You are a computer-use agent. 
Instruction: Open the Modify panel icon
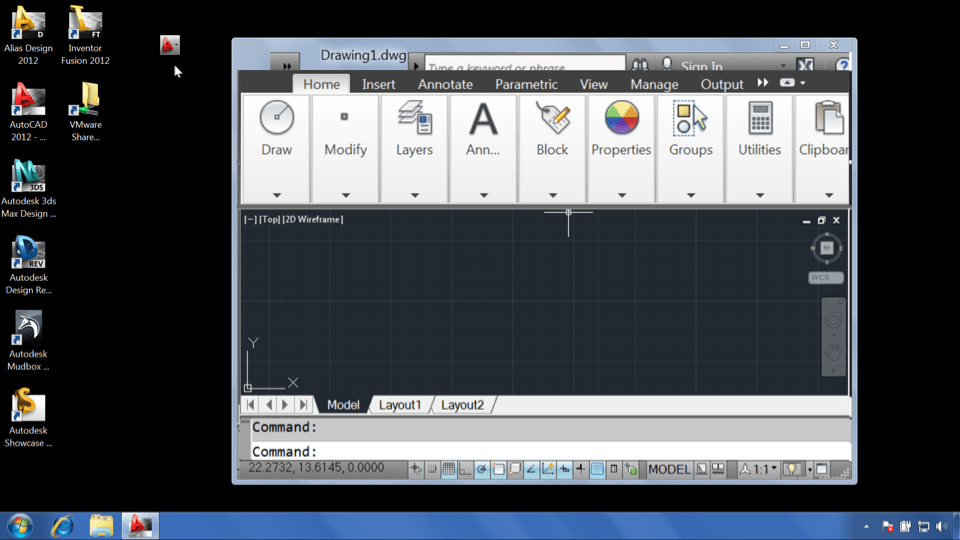click(x=345, y=117)
